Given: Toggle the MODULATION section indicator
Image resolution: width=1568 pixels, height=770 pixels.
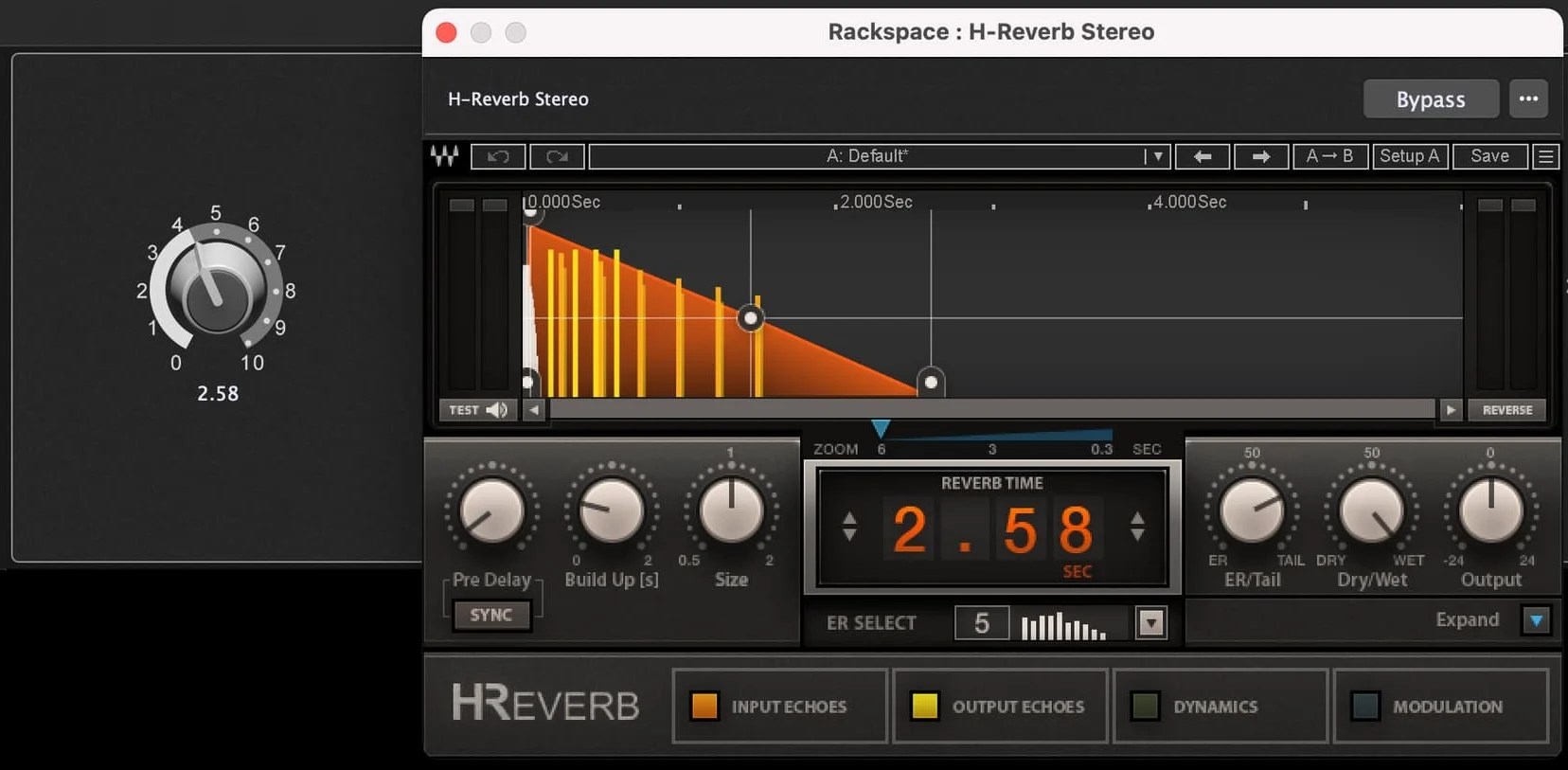Looking at the screenshot, I should point(1364,707).
